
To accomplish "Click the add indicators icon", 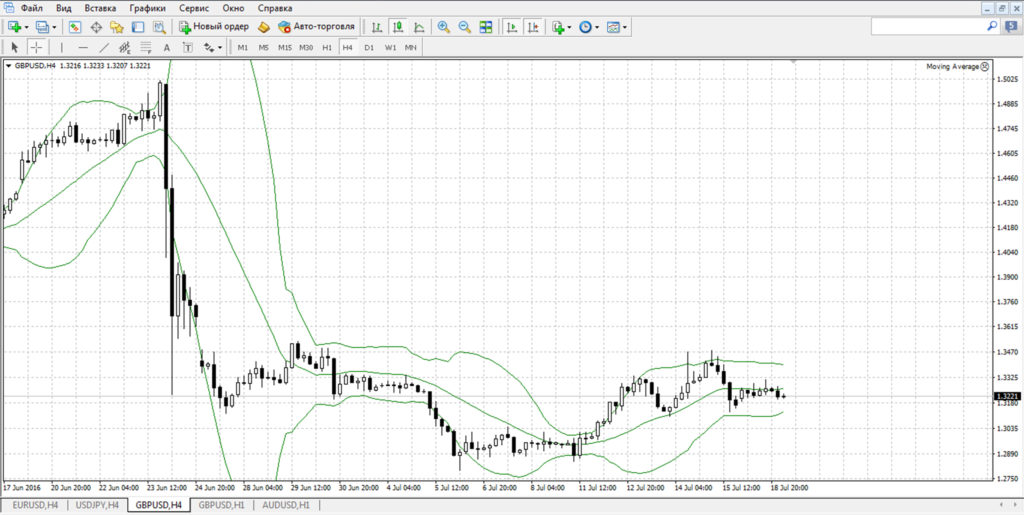I will tap(558, 27).
